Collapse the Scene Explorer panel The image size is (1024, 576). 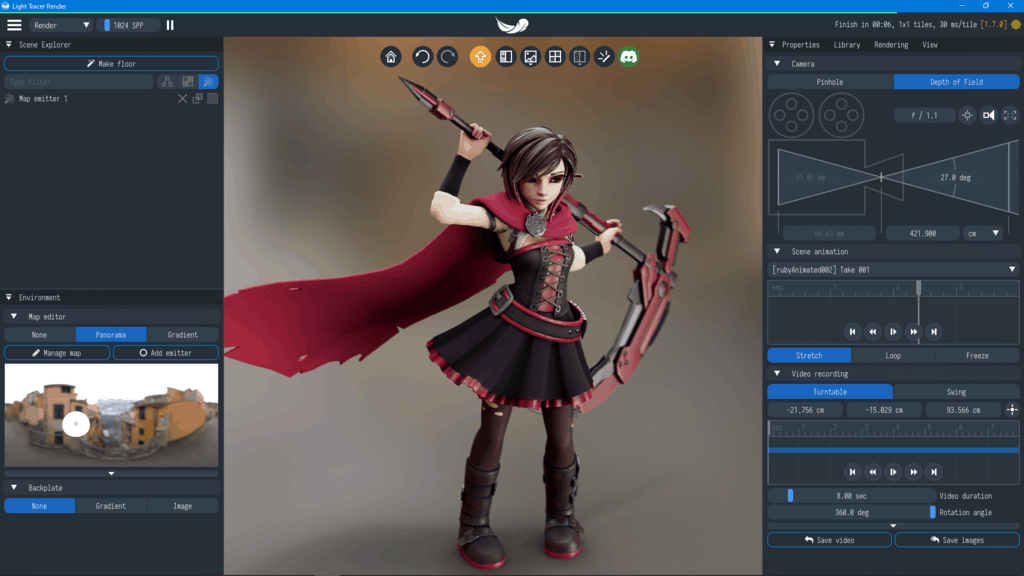(x=8, y=44)
